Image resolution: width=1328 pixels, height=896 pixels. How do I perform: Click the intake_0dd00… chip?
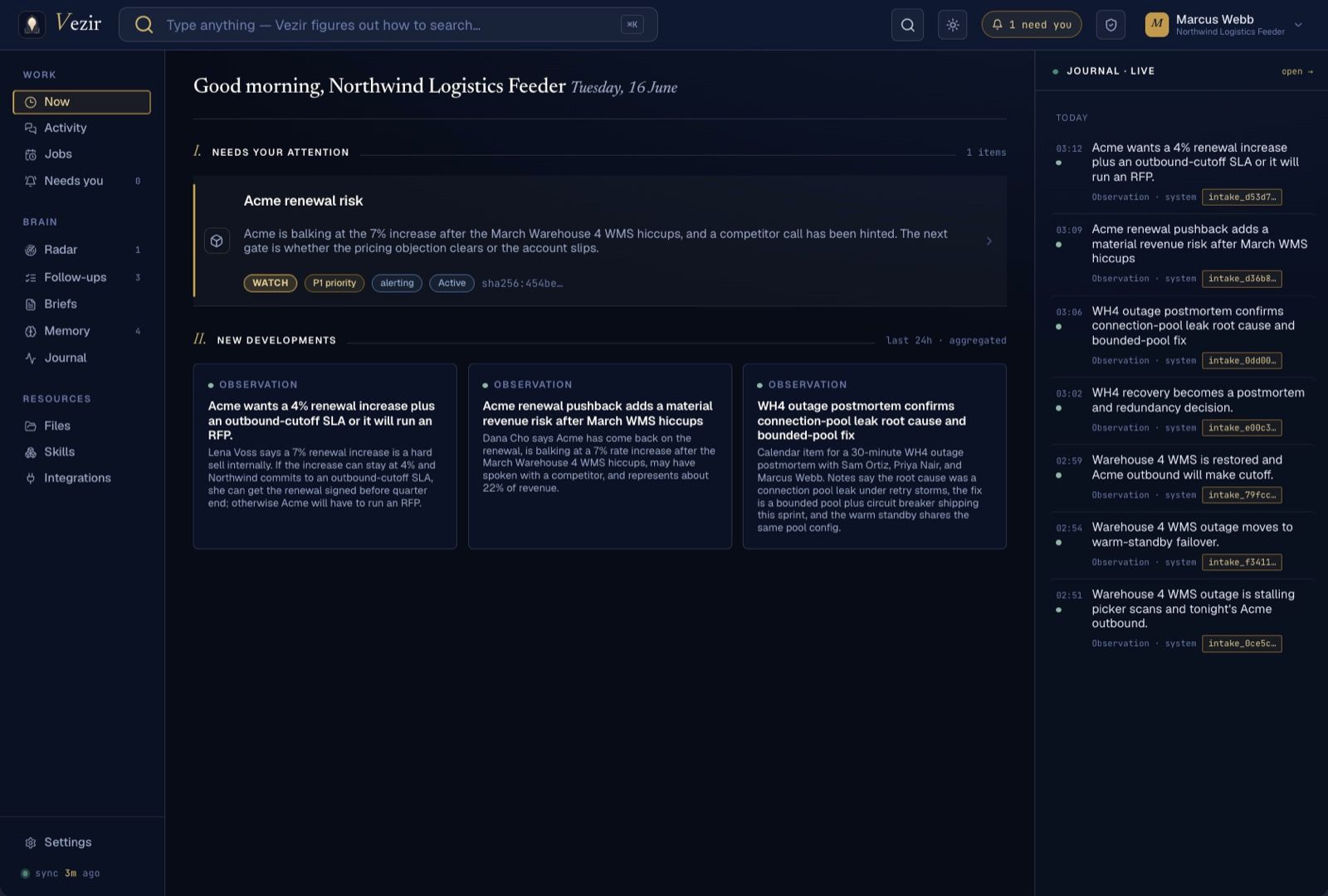pos(1242,361)
